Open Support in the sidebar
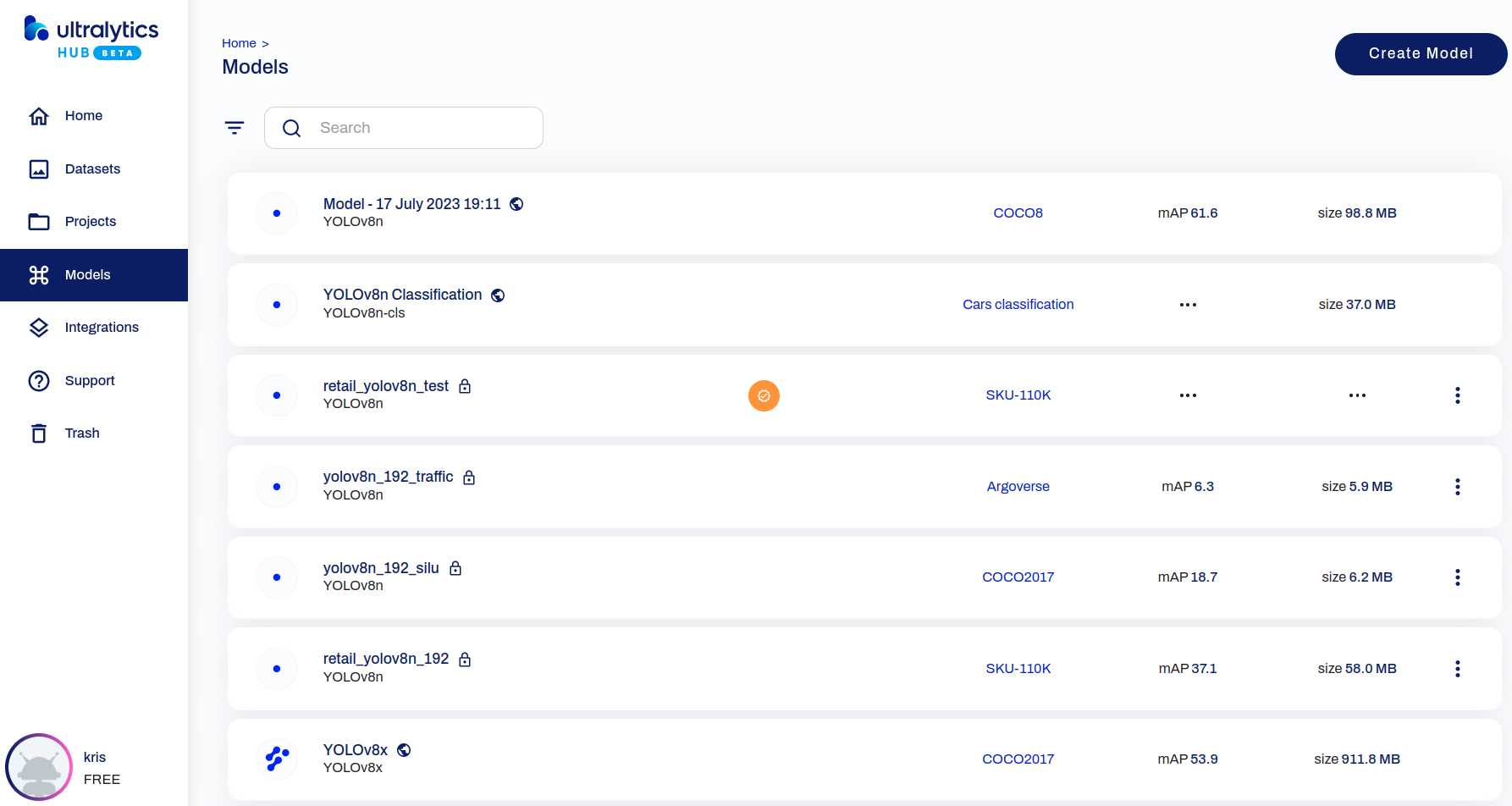The height and width of the screenshot is (806, 1512). 94,381
